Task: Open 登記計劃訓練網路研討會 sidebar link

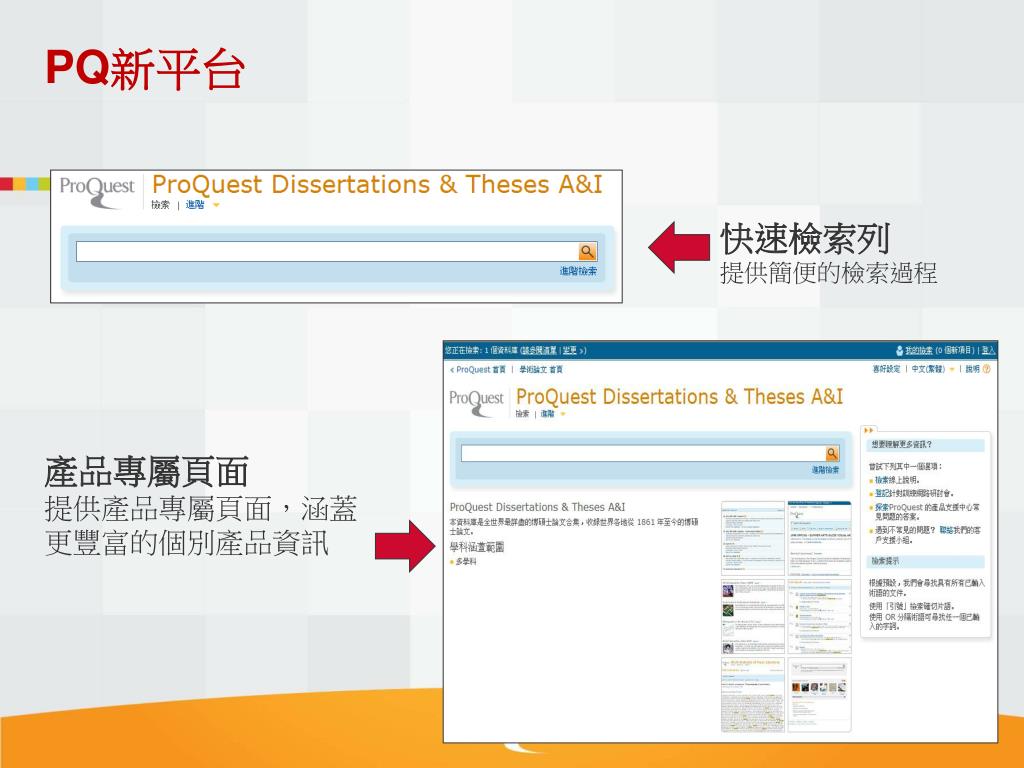Action: pos(914,493)
